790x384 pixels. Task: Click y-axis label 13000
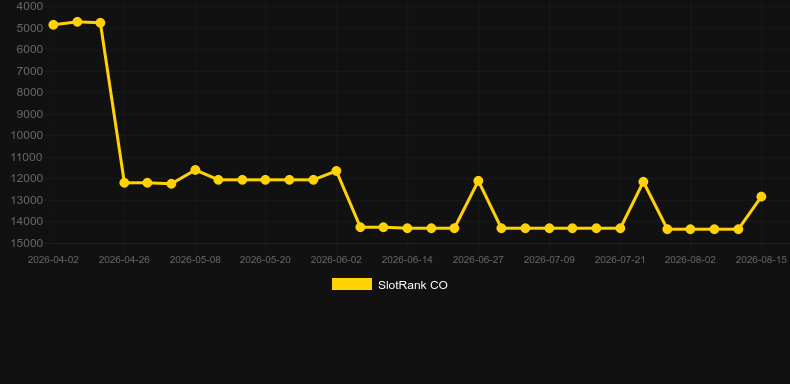(x=27, y=200)
